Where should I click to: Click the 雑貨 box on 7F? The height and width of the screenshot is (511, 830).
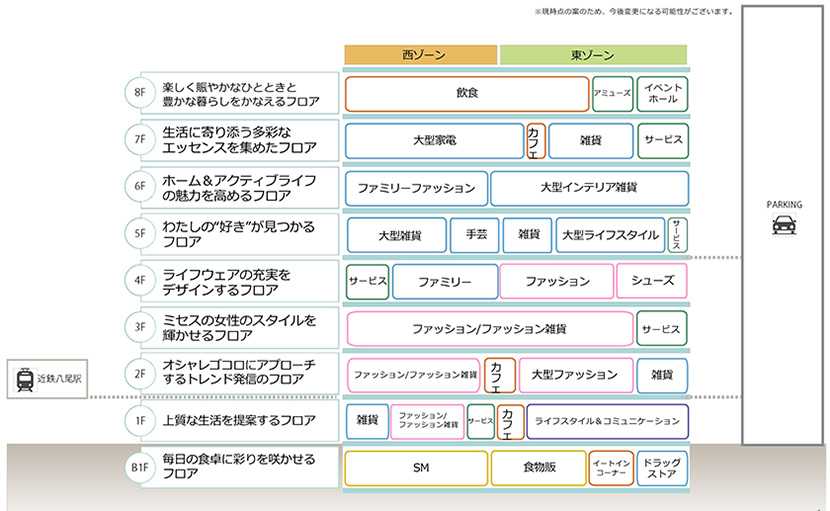(x=591, y=140)
